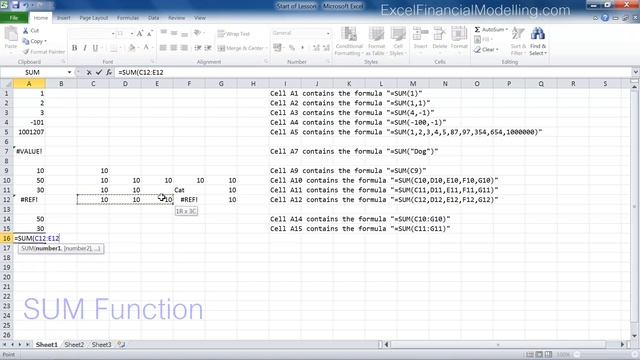The width and height of the screenshot is (640, 360).
Task: Click the Accounting Number Format icon
Action: [x=277, y=48]
